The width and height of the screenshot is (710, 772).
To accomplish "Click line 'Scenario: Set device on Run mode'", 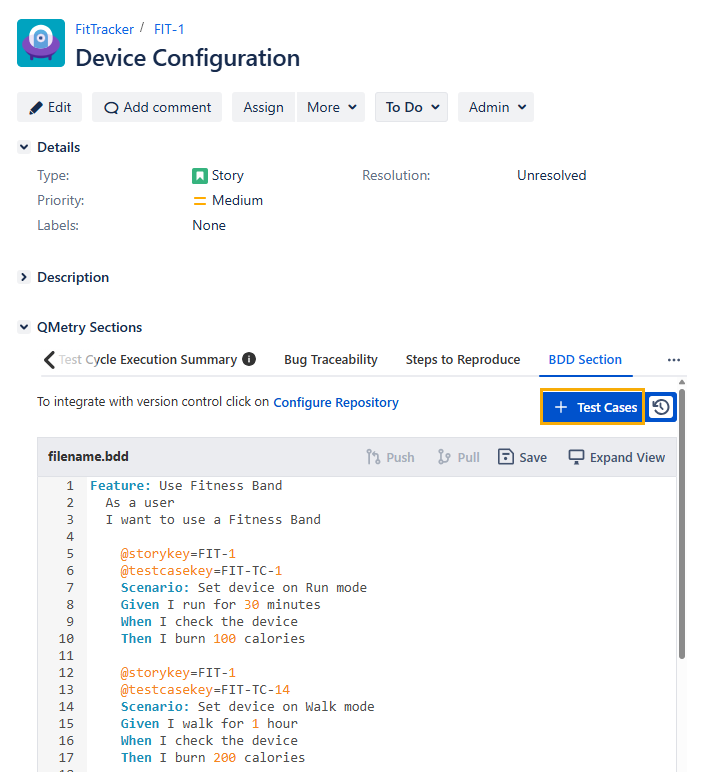I will (x=244, y=588).
